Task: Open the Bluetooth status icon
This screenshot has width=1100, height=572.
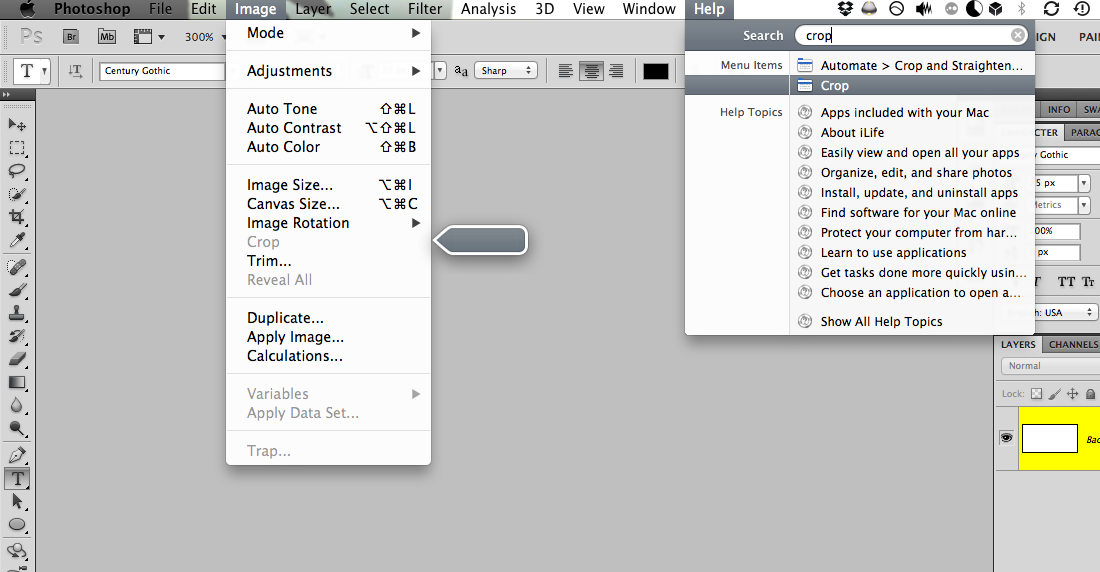Action: pos(1021,8)
